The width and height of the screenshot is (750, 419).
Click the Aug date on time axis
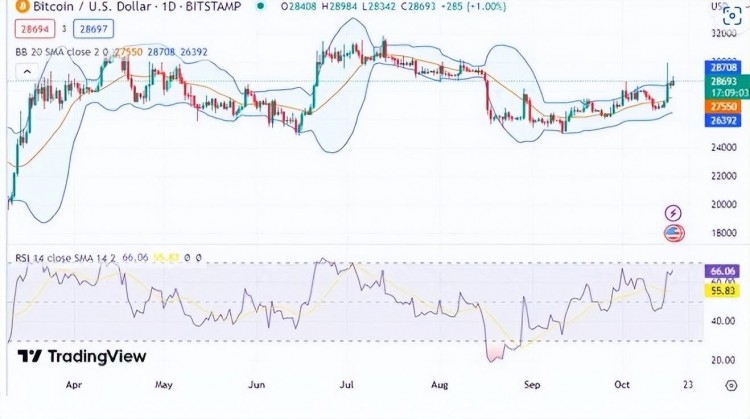pos(439,385)
